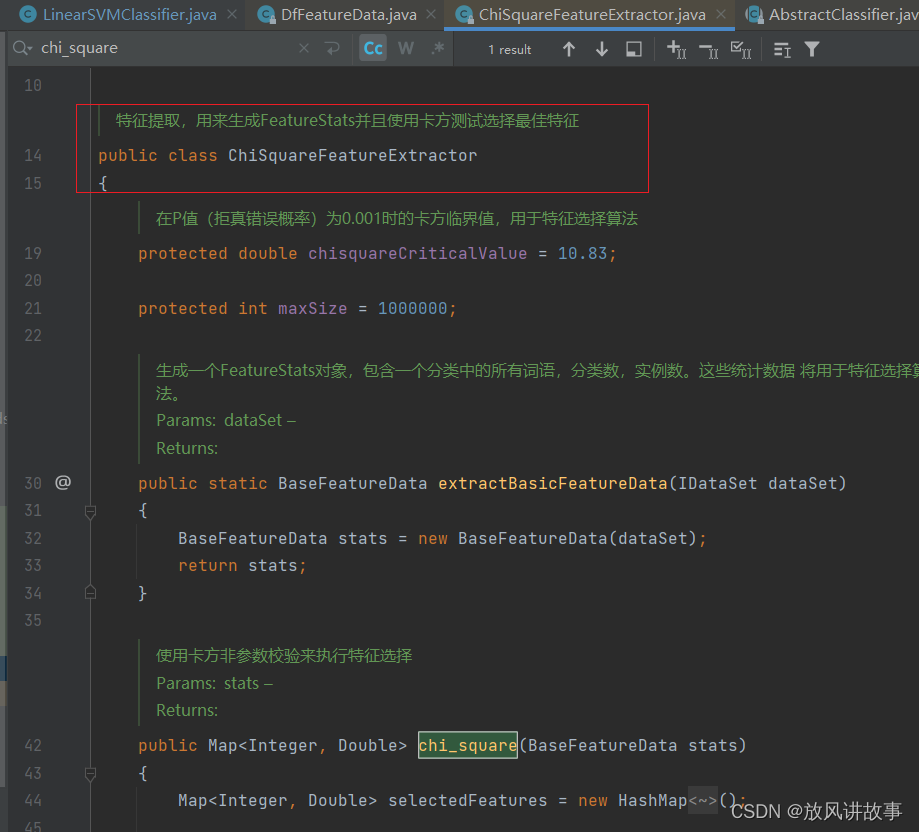Click maxSize variable name

point(312,308)
